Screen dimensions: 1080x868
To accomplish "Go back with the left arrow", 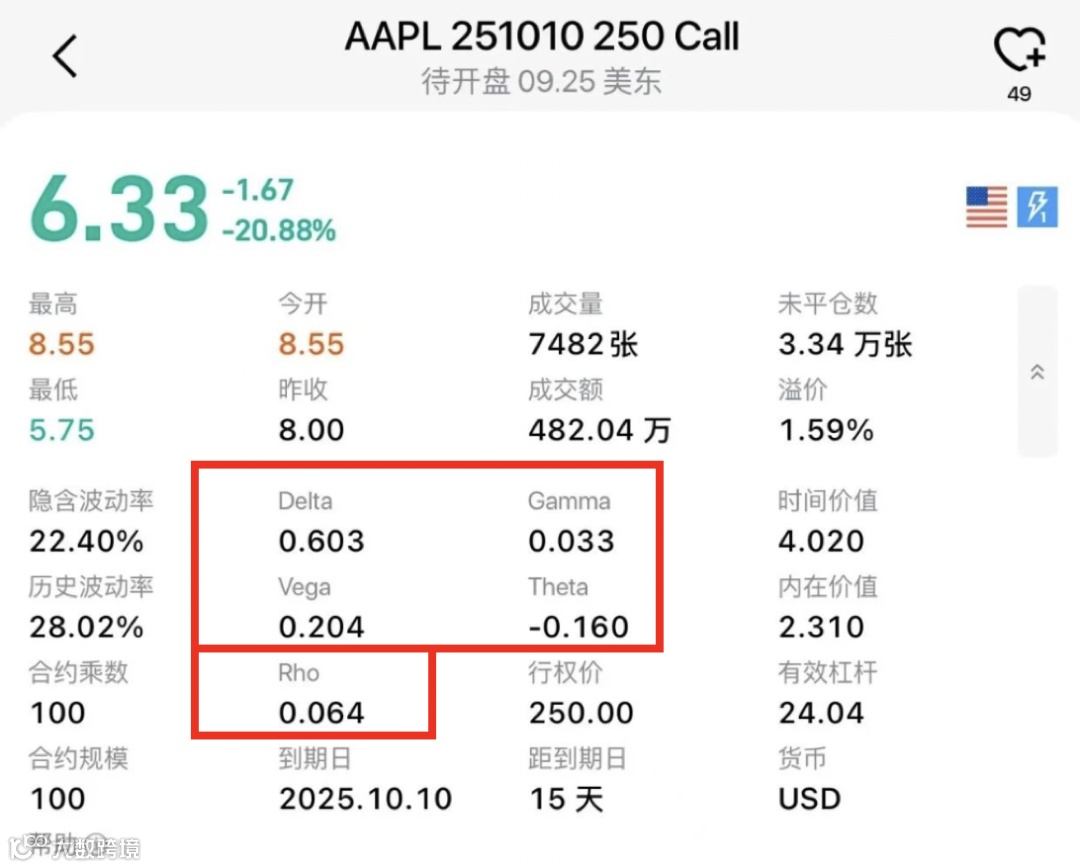I will point(65,56).
